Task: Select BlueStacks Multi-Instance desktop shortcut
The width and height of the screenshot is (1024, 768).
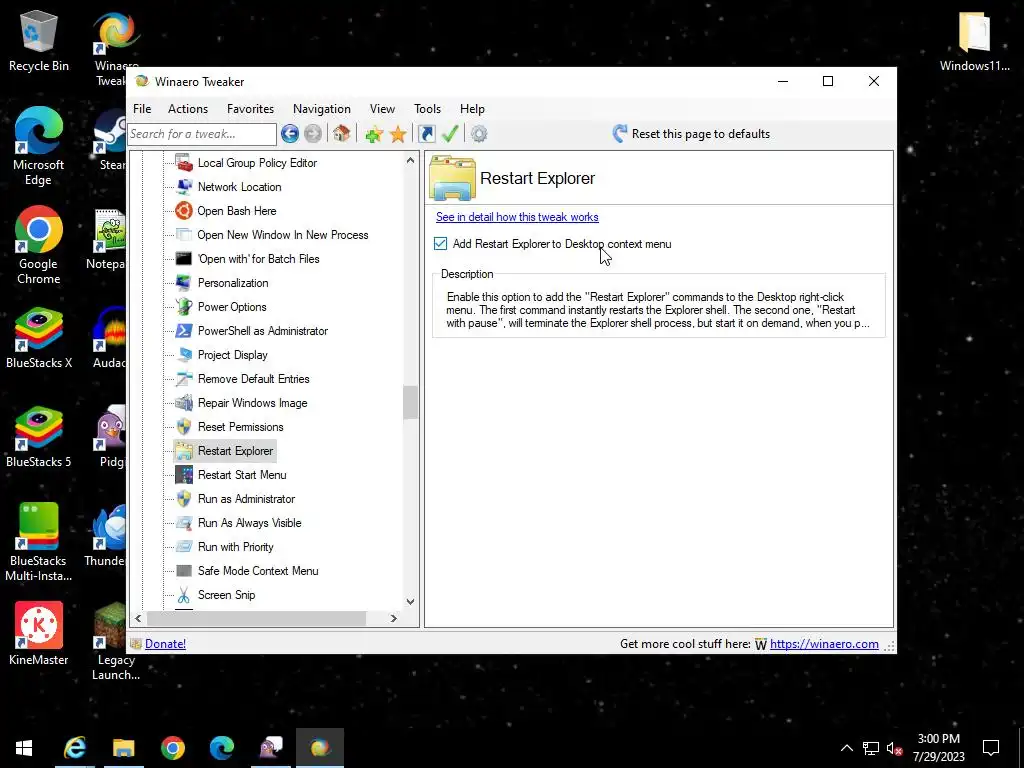Action: coord(39,542)
